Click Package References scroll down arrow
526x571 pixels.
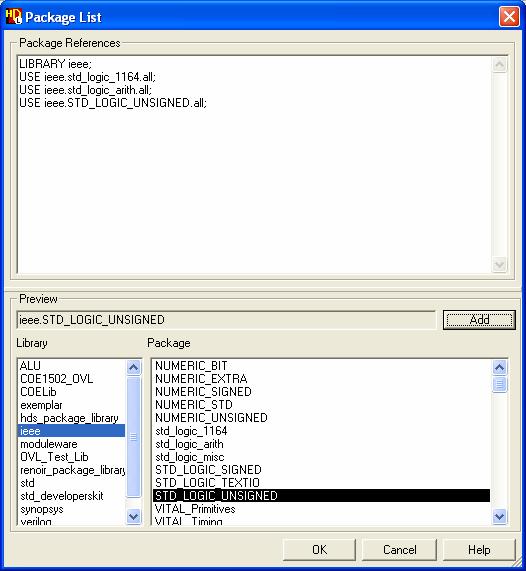(499, 265)
